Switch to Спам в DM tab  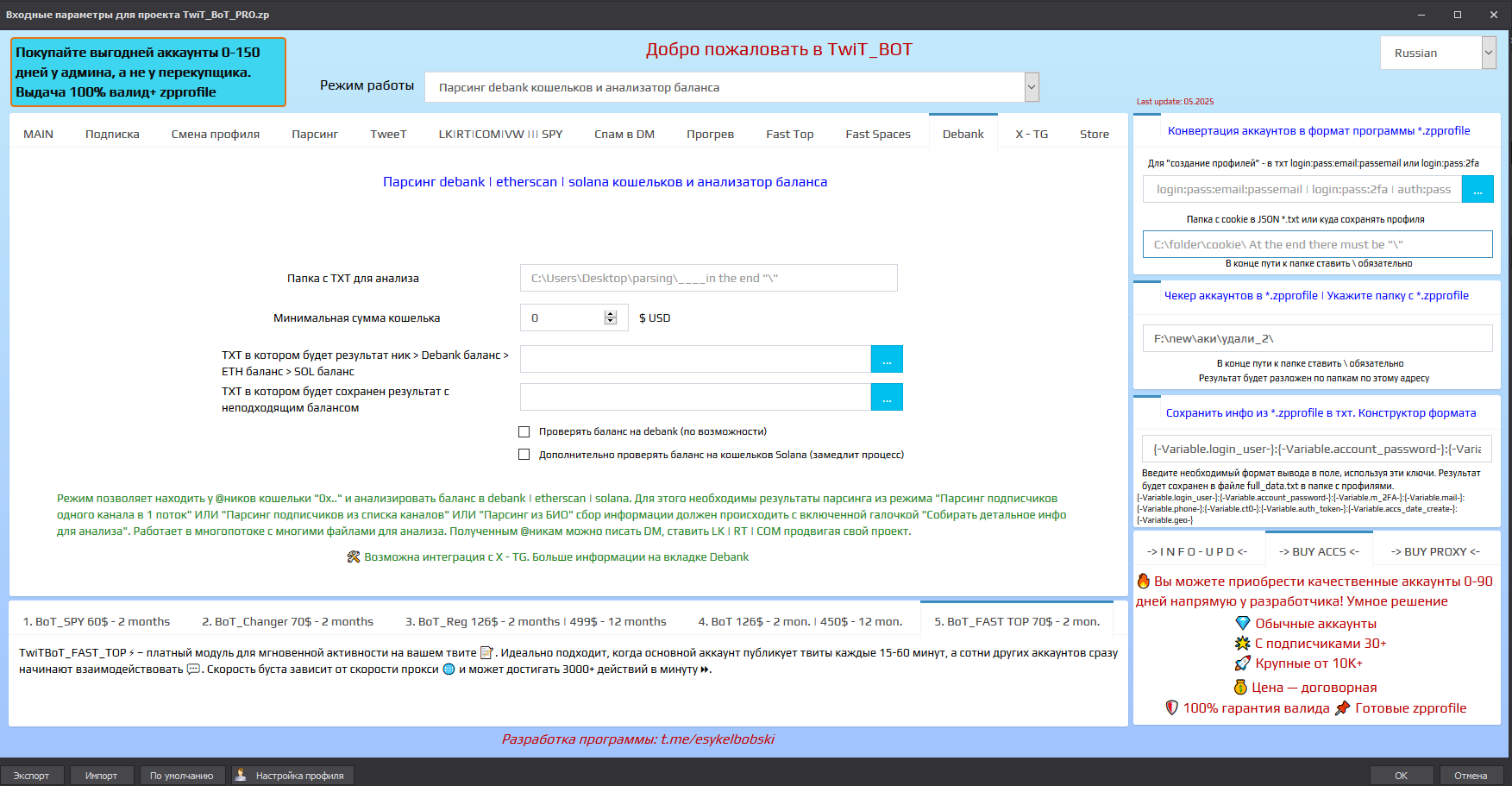click(624, 134)
